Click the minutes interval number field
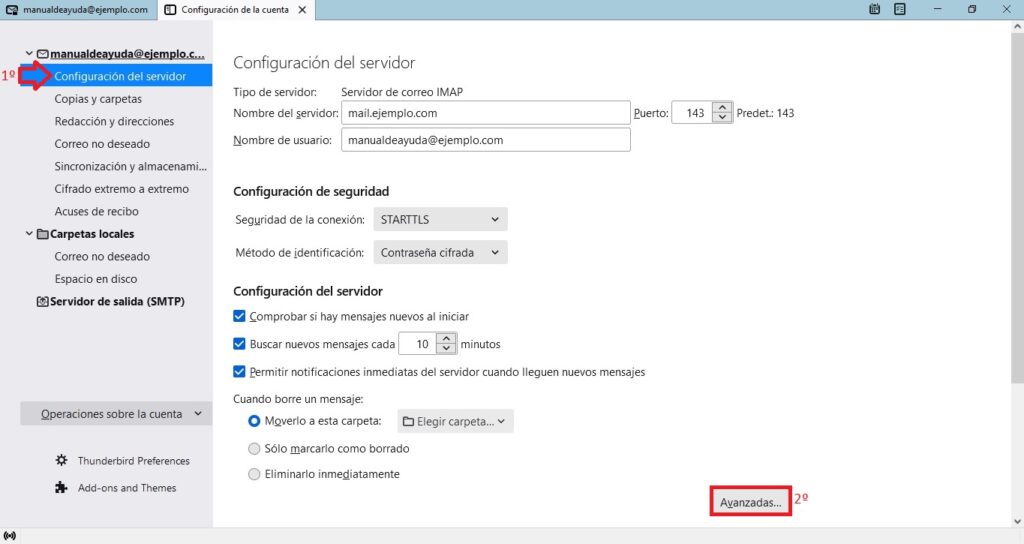 pyautogui.click(x=419, y=344)
